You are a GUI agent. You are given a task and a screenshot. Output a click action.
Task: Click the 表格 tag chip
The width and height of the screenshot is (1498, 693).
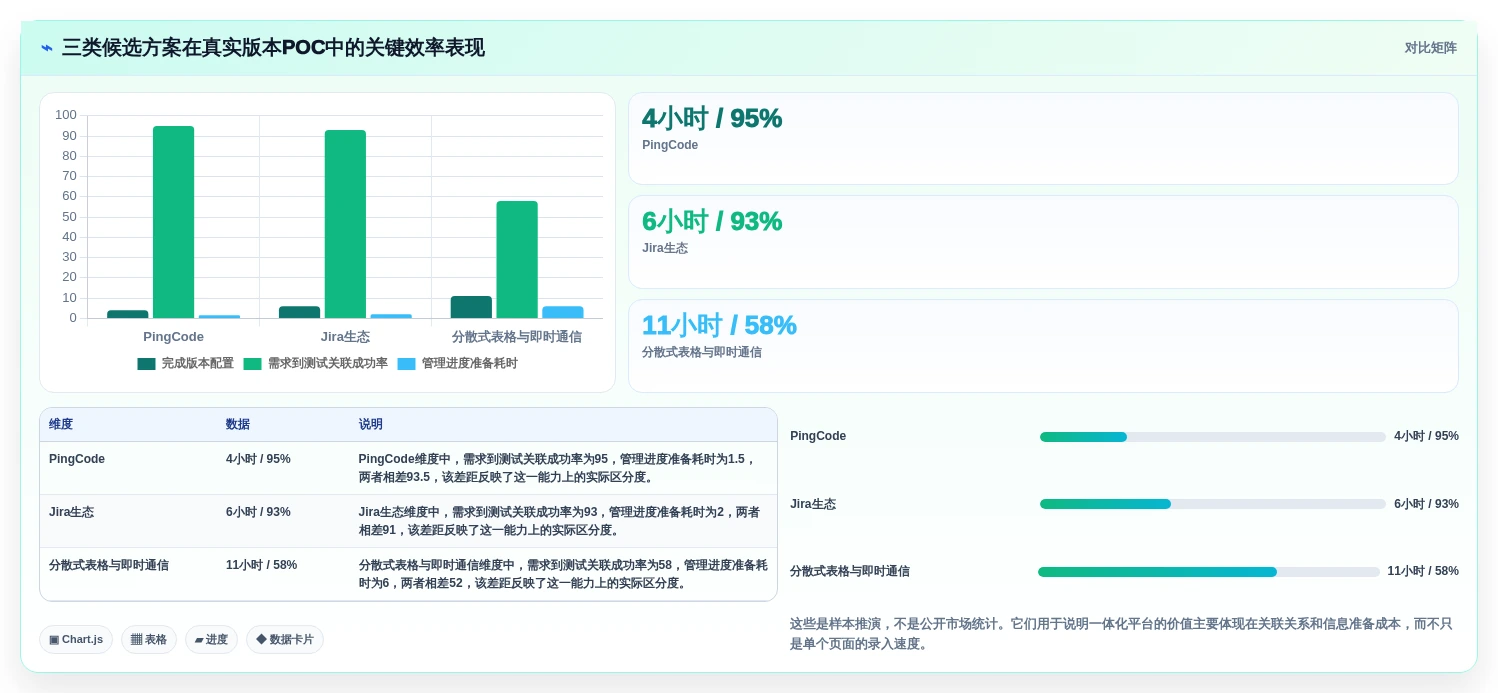(x=149, y=640)
